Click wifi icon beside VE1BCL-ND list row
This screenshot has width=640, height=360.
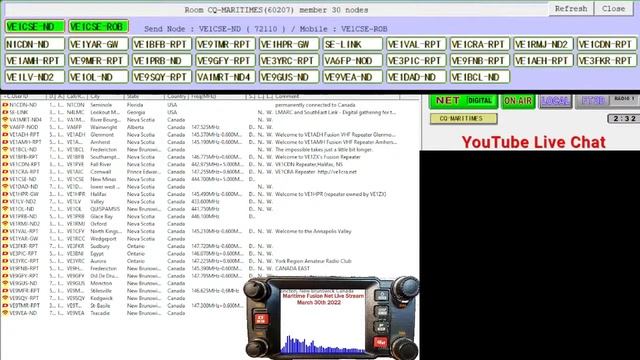(x=5, y=149)
